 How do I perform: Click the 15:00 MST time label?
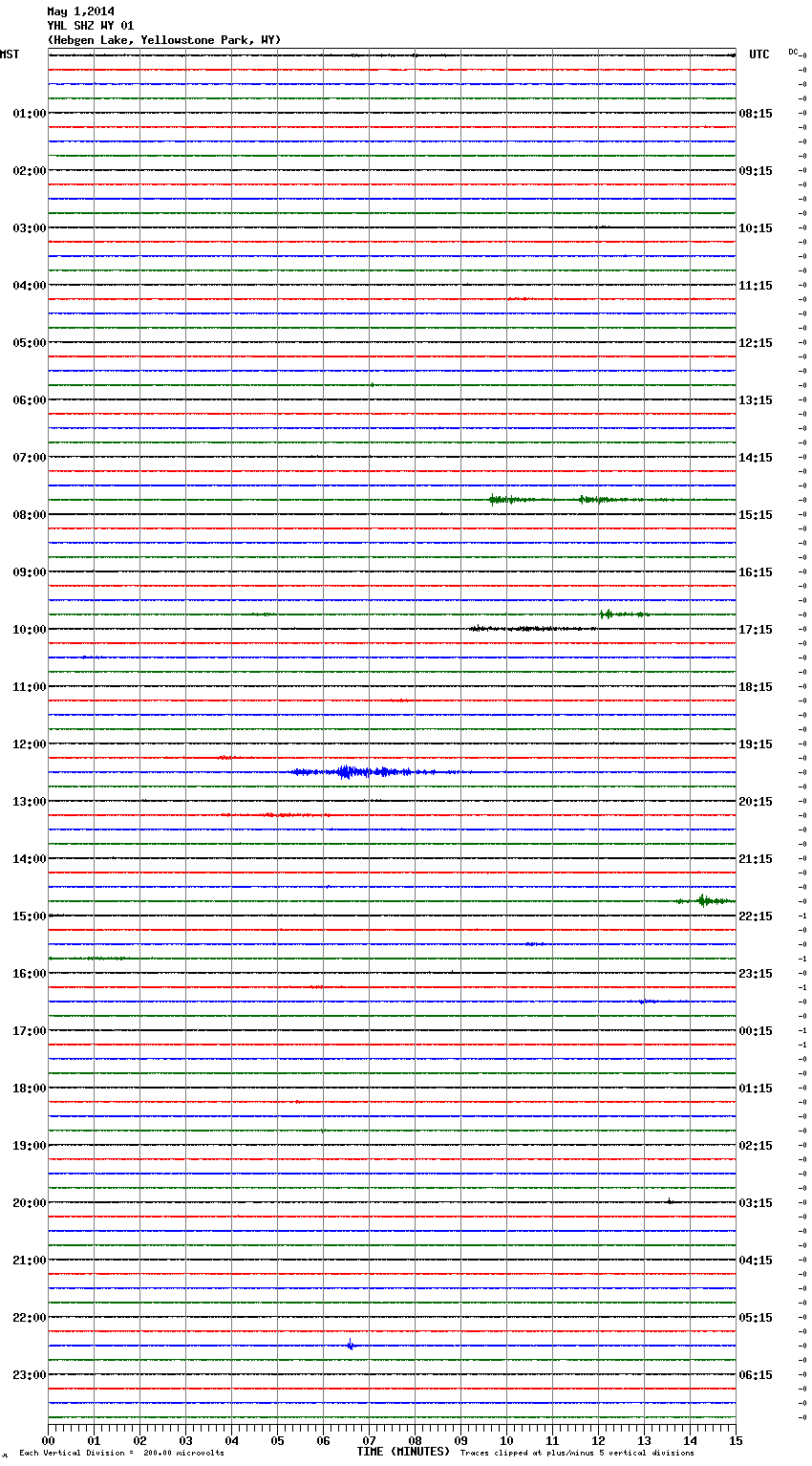click(30, 916)
